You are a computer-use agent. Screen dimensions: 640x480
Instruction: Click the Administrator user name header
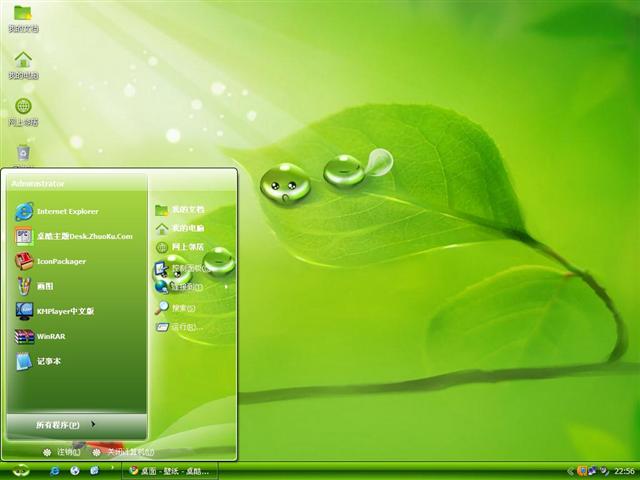(x=38, y=184)
